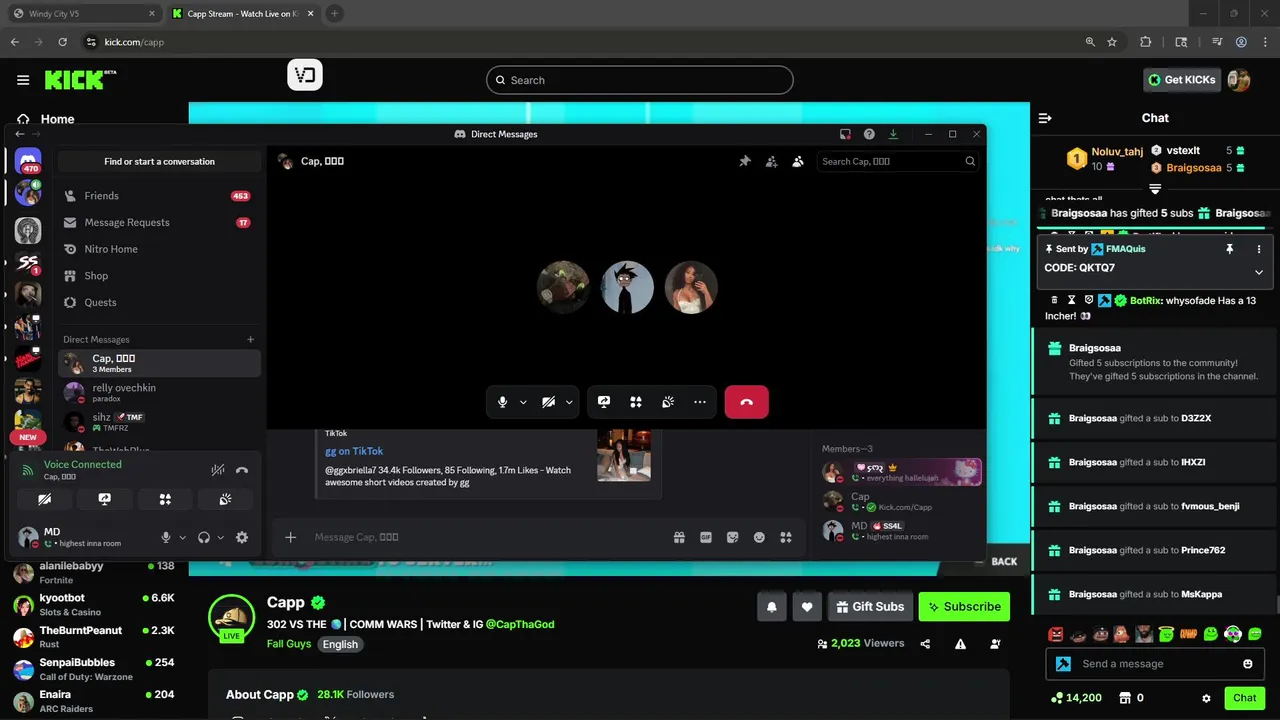
Task: Open Fall Guys category link
Action: tap(289, 644)
